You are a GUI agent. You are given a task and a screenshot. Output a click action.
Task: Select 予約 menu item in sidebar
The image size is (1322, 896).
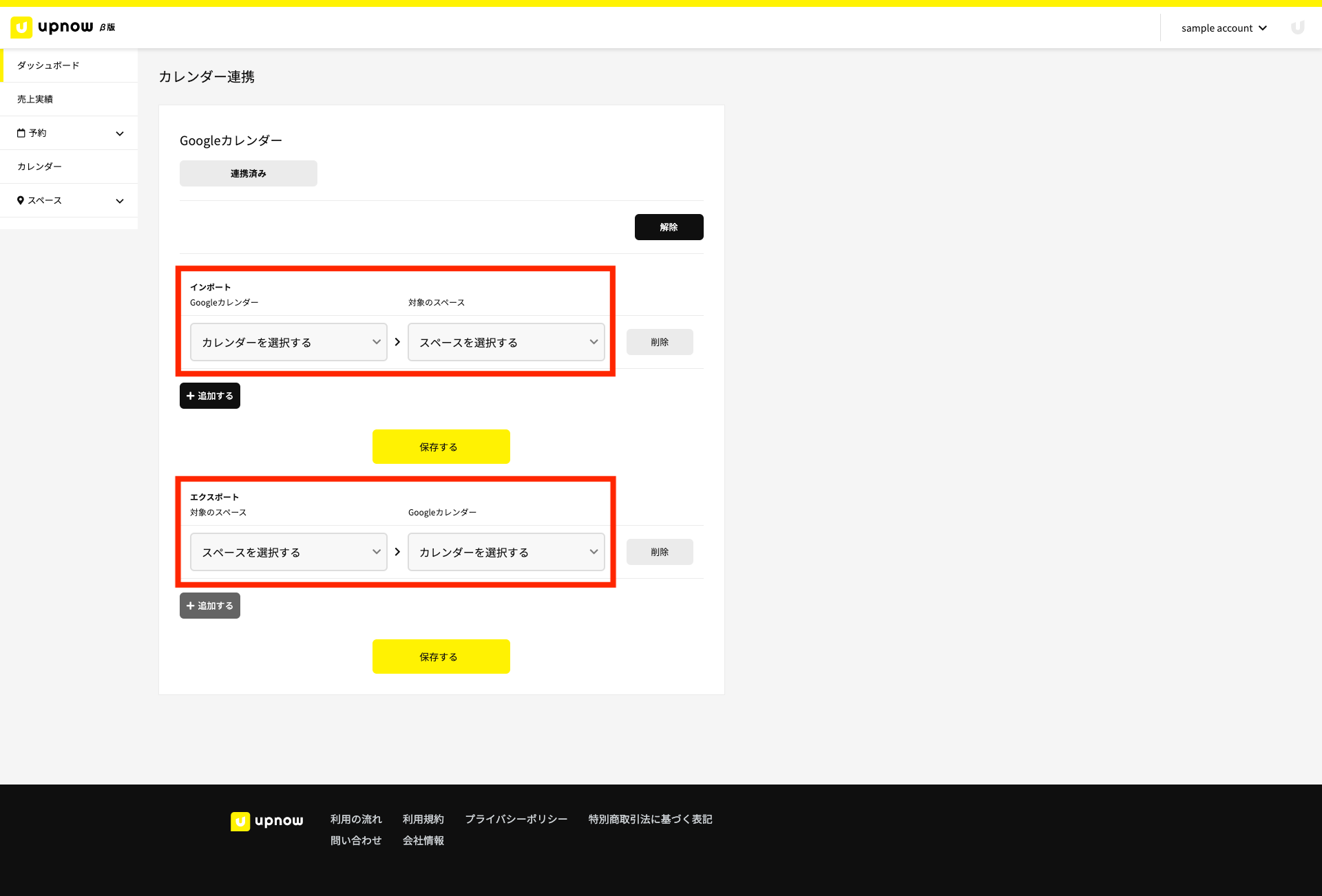coord(69,133)
